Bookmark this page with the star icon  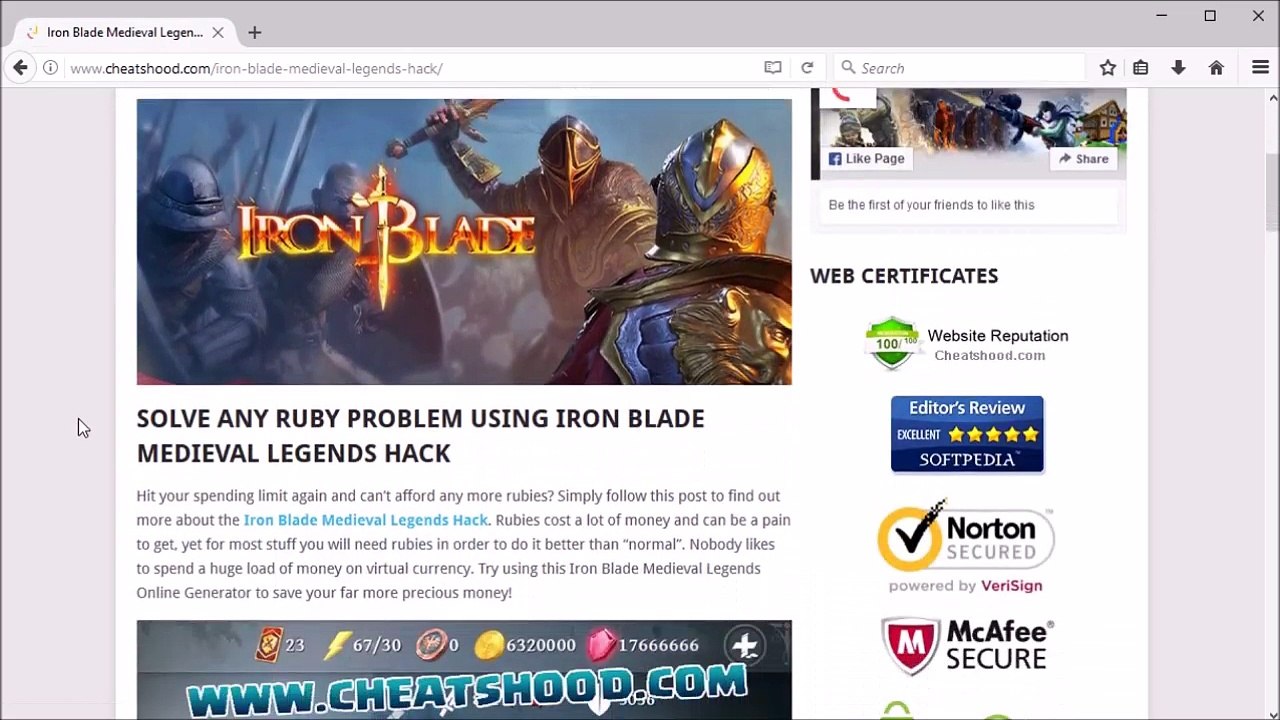pyautogui.click(x=1108, y=68)
